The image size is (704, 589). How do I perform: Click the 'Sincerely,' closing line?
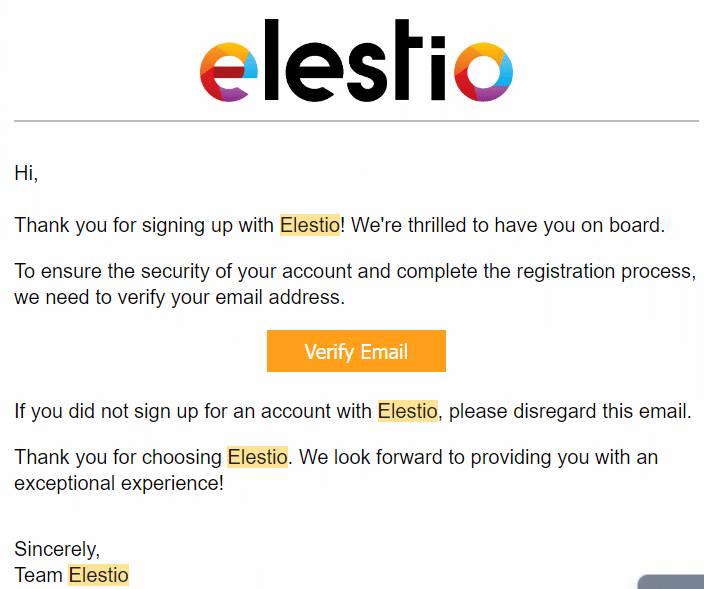point(57,549)
